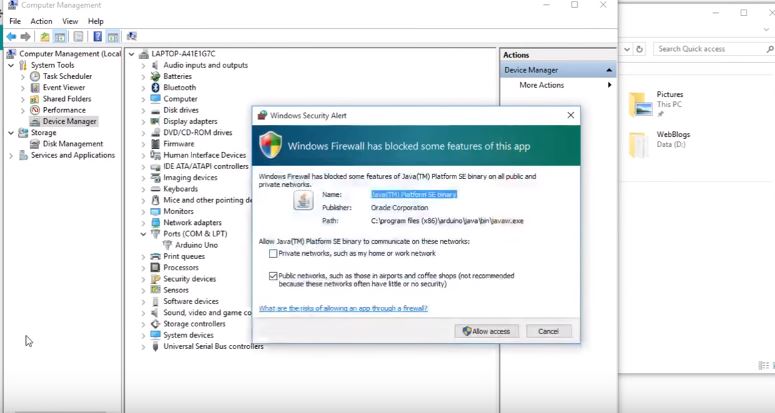The width and height of the screenshot is (775, 413).
Task: Click the javaw.exe path text
Action: pos(447,221)
